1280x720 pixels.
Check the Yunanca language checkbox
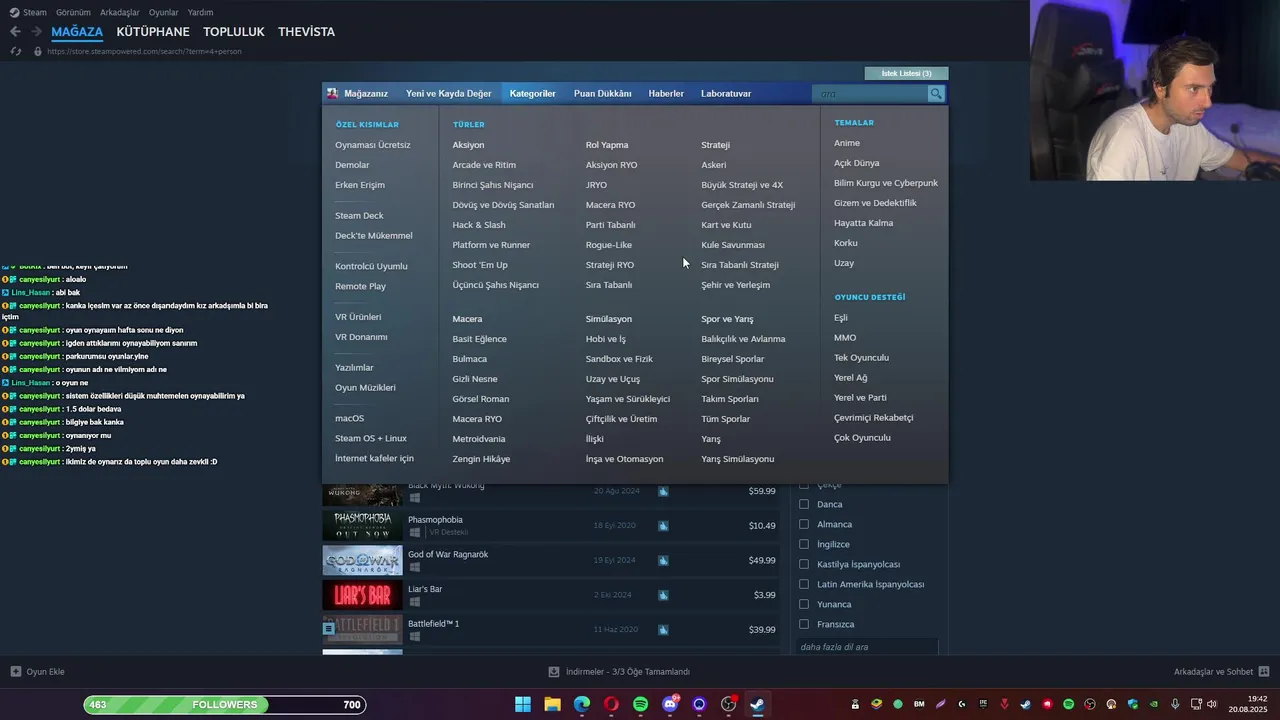point(803,604)
